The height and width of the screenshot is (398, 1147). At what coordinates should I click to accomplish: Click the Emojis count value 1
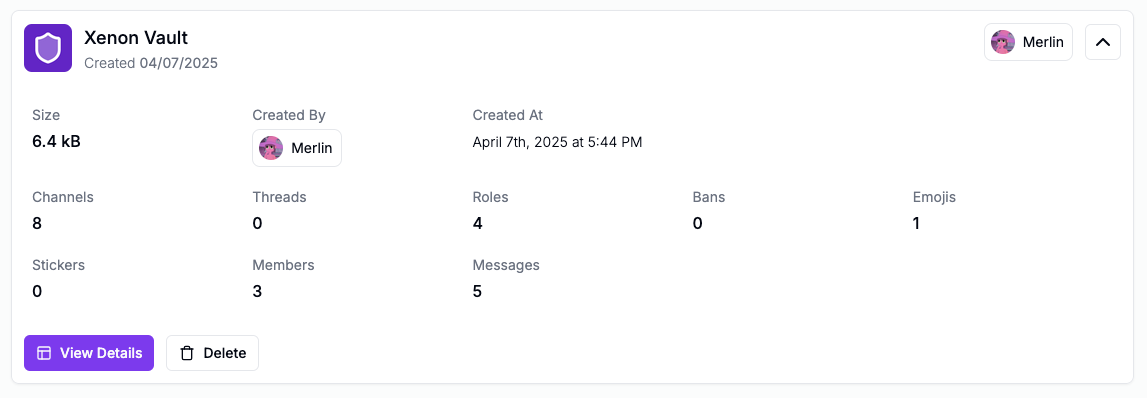[917, 223]
